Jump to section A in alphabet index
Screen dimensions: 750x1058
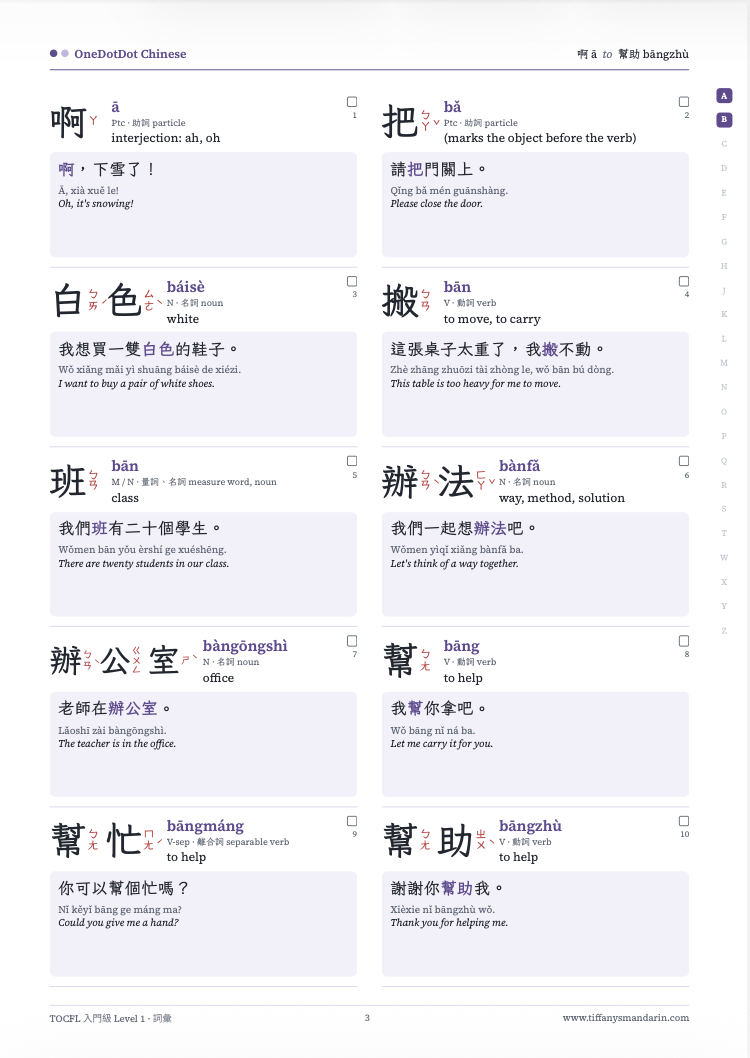tap(724, 96)
